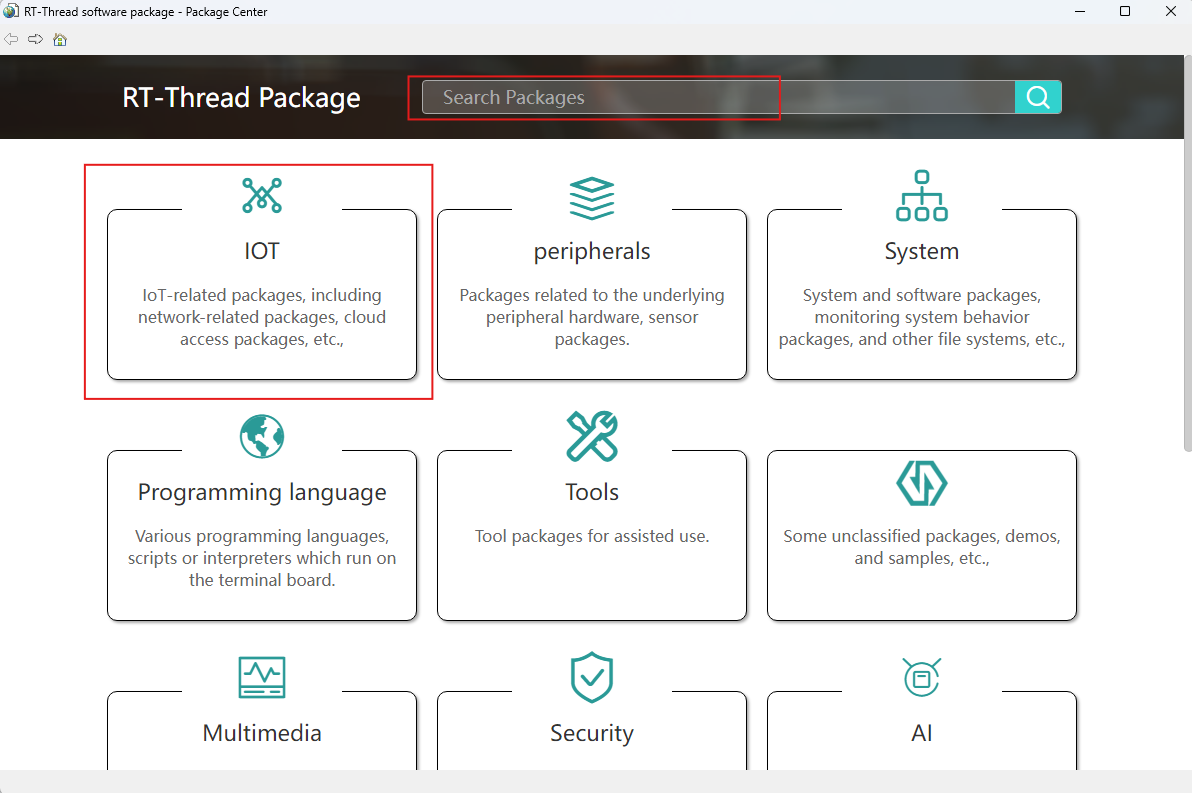Open the IOT category title
The image size is (1192, 793).
pos(262,251)
